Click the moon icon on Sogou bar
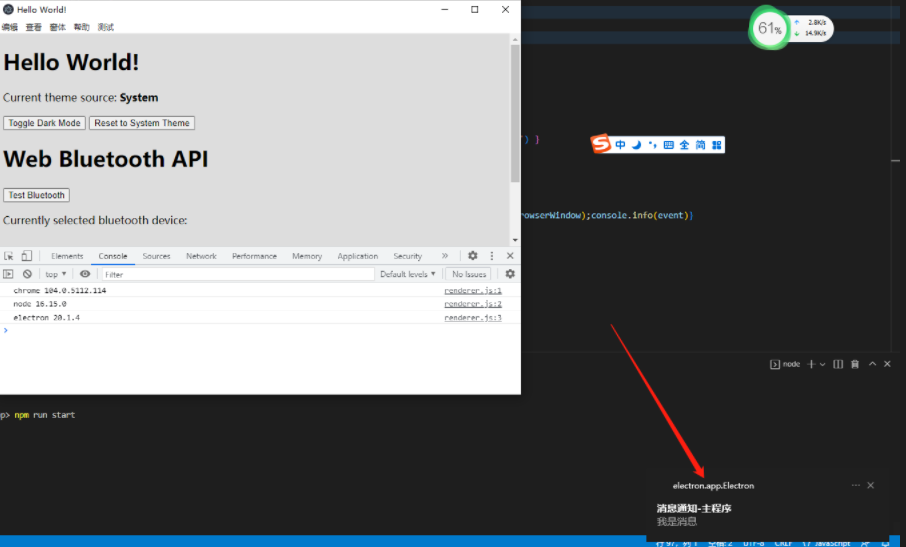This screenshot has height=547, width=906. click(x=636, y=145)
